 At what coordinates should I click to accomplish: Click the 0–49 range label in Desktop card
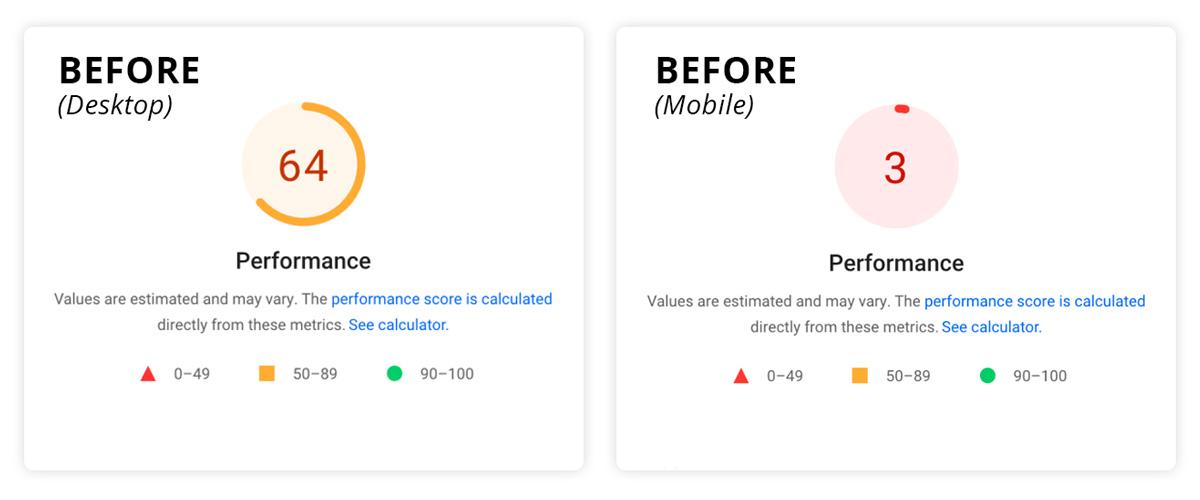[194, 374]
